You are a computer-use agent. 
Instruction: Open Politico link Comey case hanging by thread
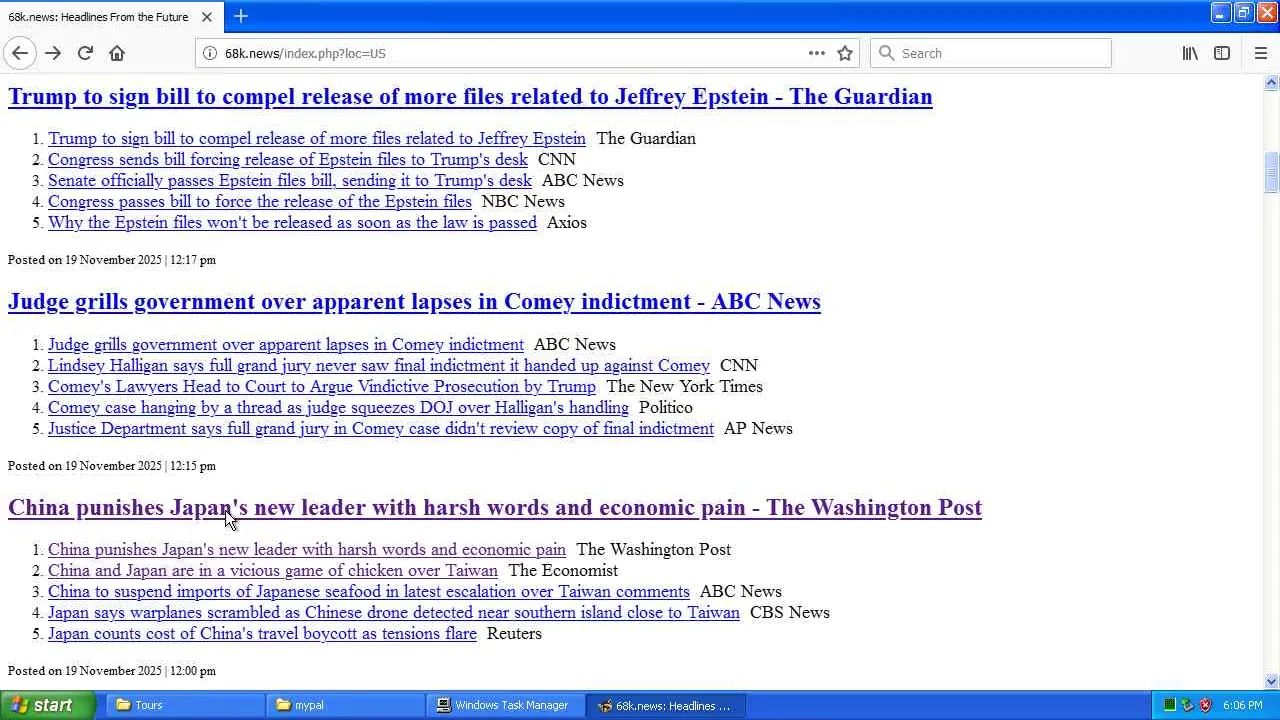pyautogui.click(x=338, y=407)
